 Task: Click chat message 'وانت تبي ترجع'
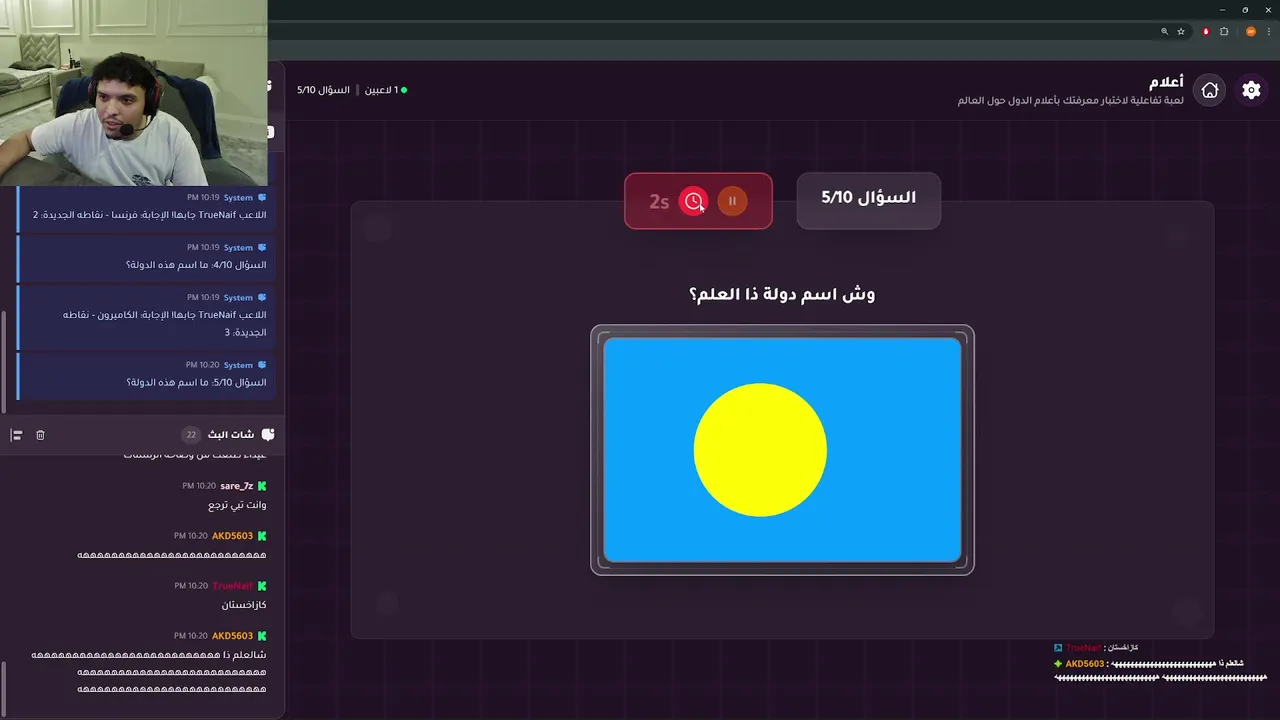click(237, 505)
